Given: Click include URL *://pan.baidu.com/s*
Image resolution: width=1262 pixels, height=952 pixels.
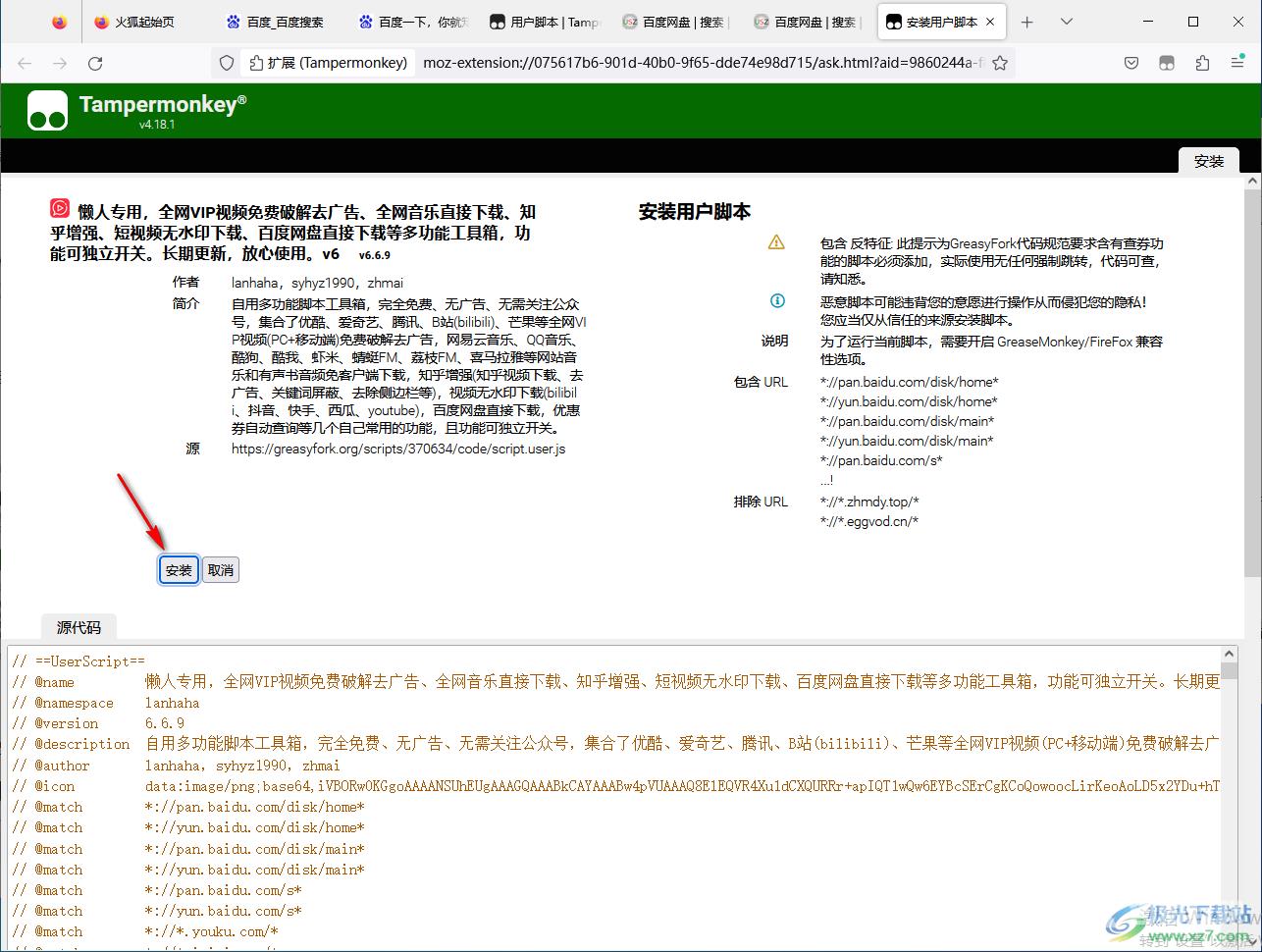Looking at the screenshot, I should point(881,460).
